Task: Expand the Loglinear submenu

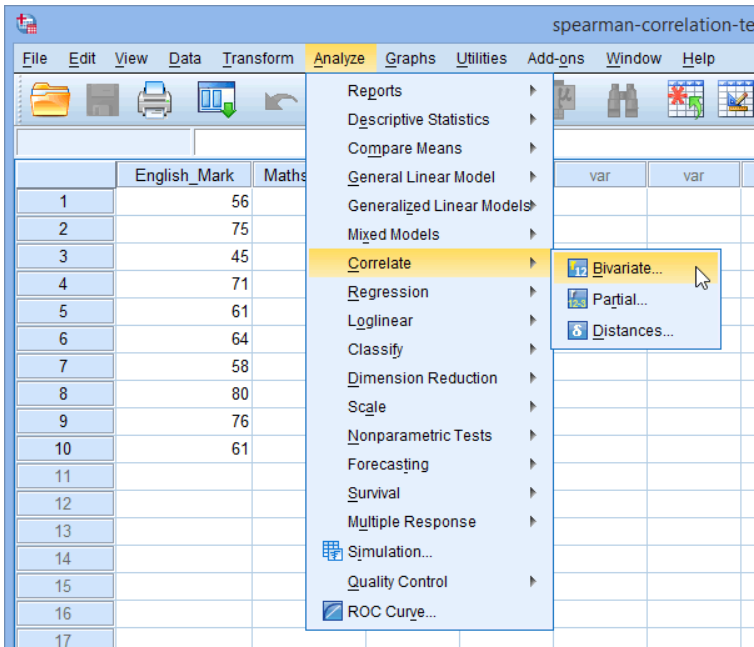Action: tap(429, 320)
